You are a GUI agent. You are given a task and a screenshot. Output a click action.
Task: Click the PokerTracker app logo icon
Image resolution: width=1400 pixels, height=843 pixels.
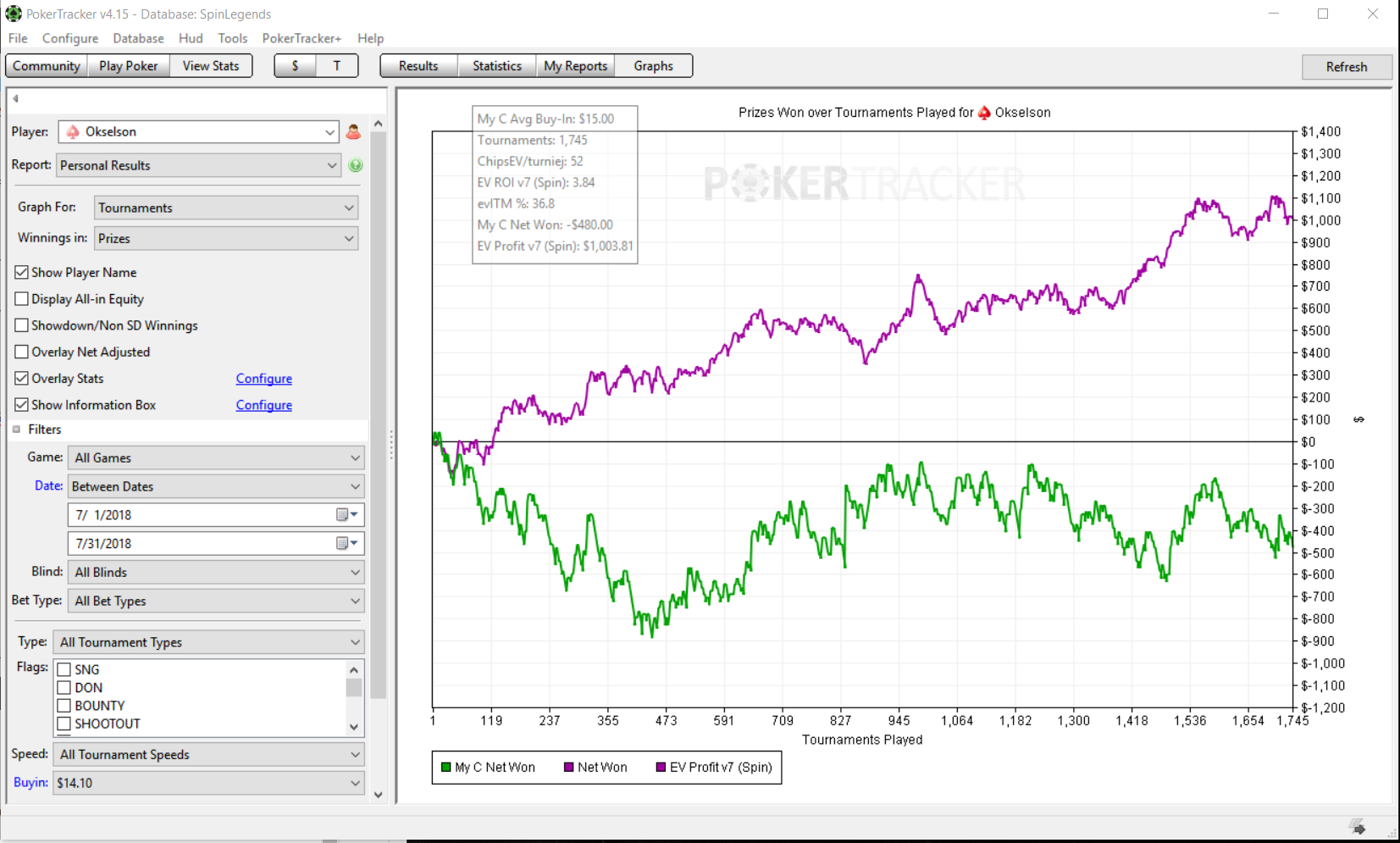[14, 14]
